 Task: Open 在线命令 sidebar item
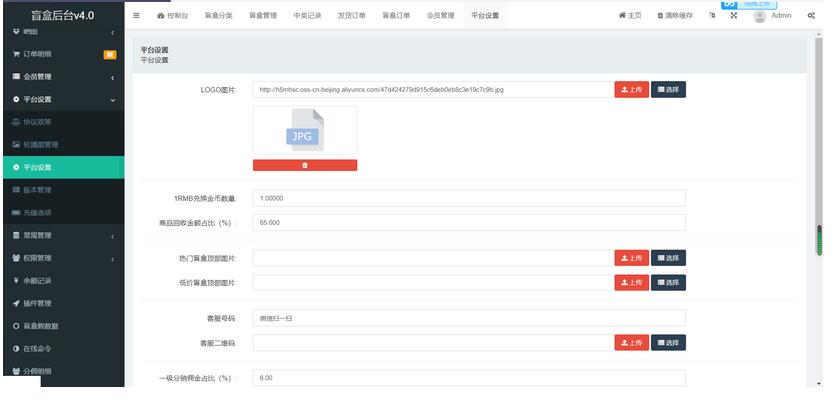coord(64,348)
